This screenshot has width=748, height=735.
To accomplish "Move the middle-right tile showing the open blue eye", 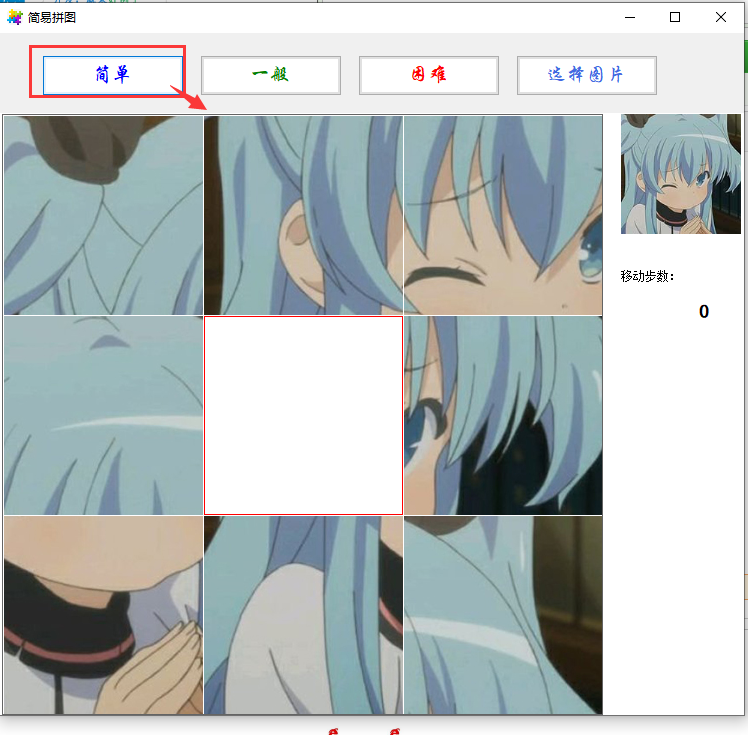I will click(x=503, y=415).
